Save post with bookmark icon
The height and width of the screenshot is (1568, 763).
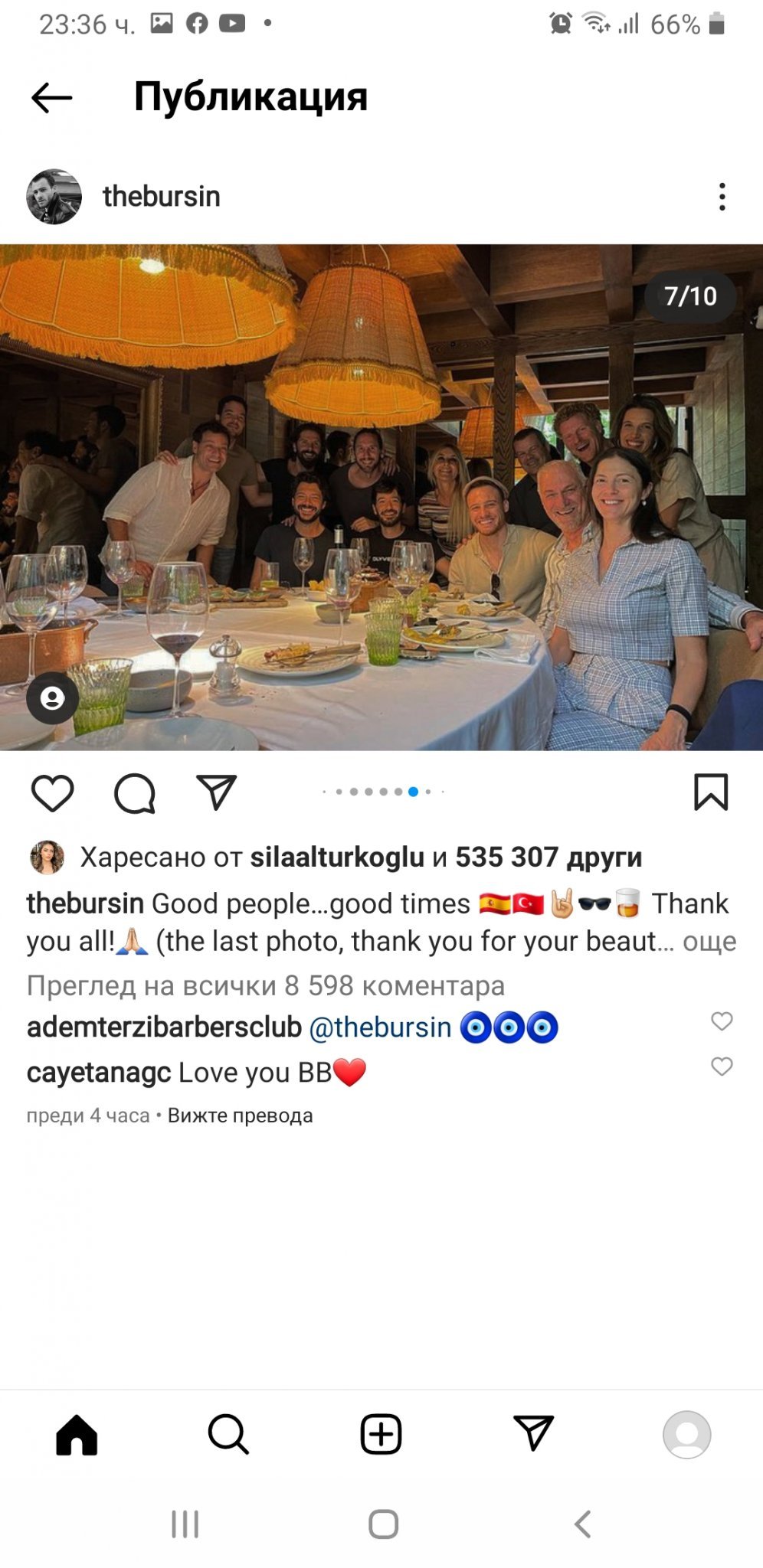pyautogui.click(x=711, y=792)
